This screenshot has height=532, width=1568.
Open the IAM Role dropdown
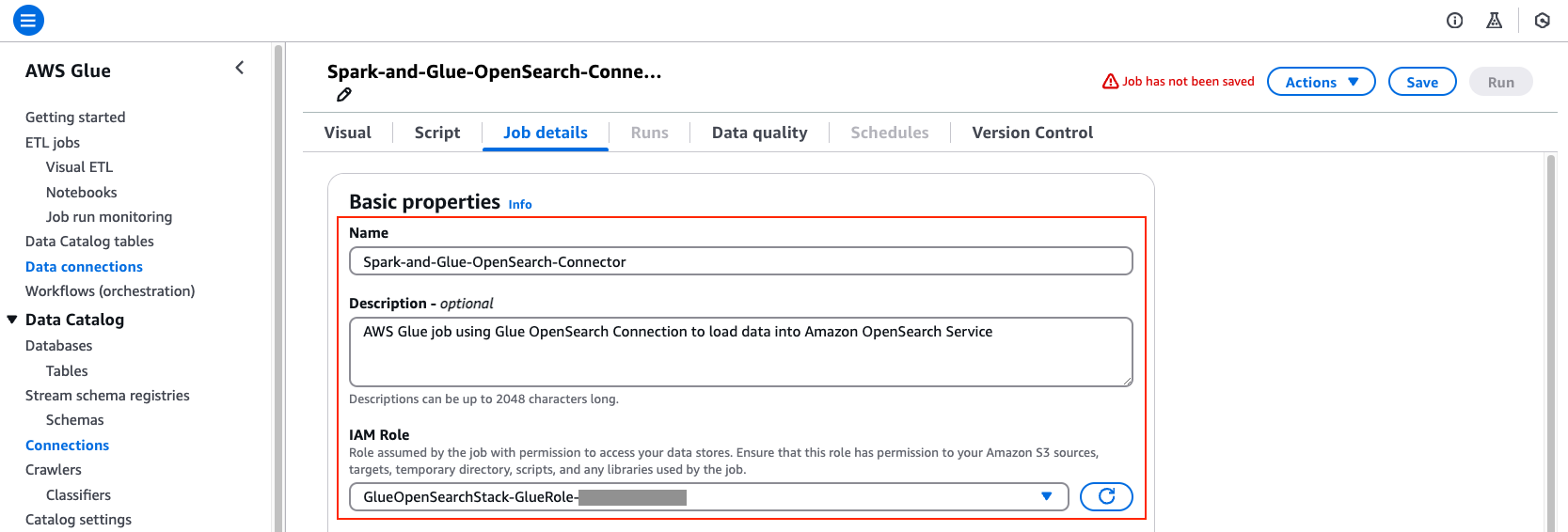click(x=708, y=496)
